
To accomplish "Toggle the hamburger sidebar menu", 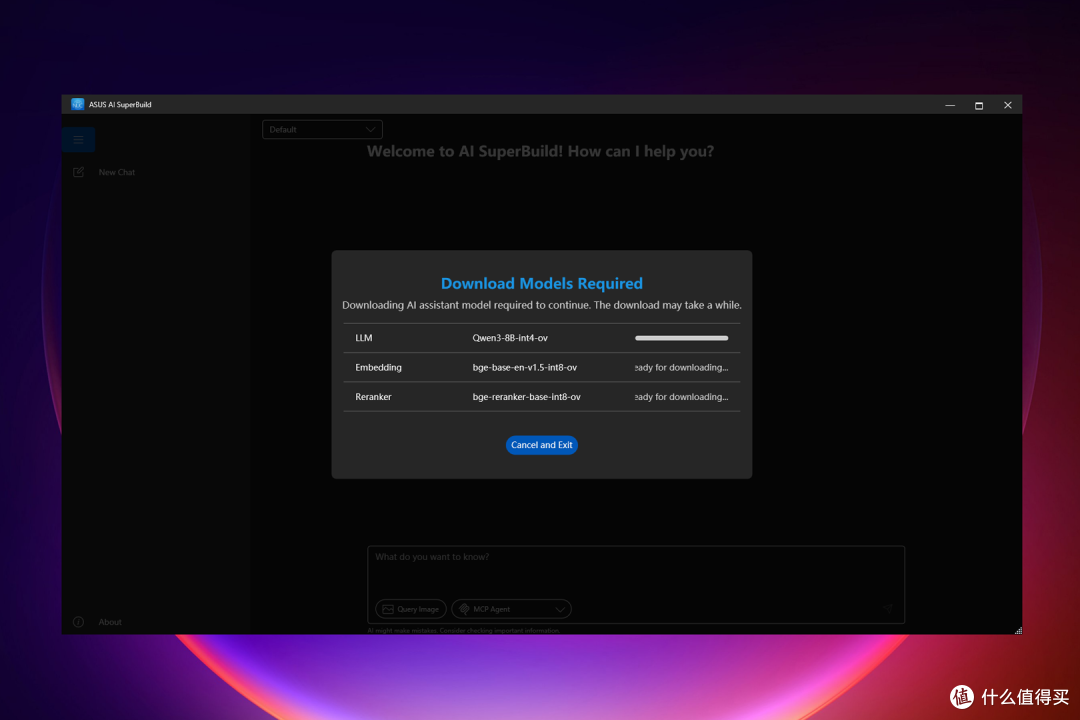I will pos(79,140).
